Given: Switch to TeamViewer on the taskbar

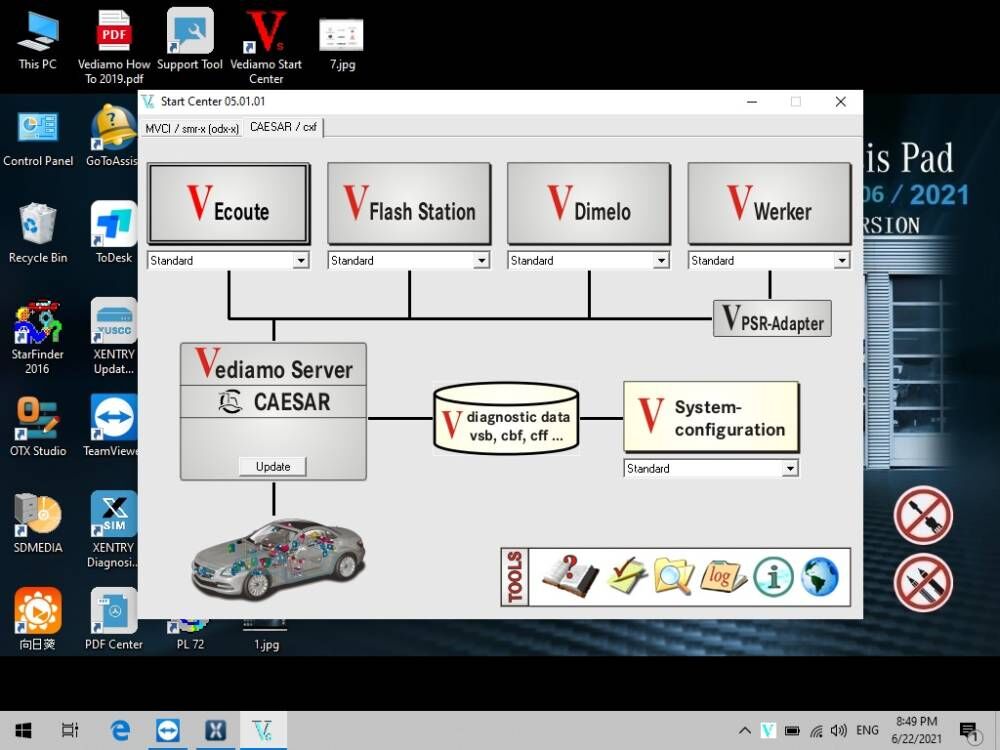Looking at the screenshot, I should click(x=168, y=730).
